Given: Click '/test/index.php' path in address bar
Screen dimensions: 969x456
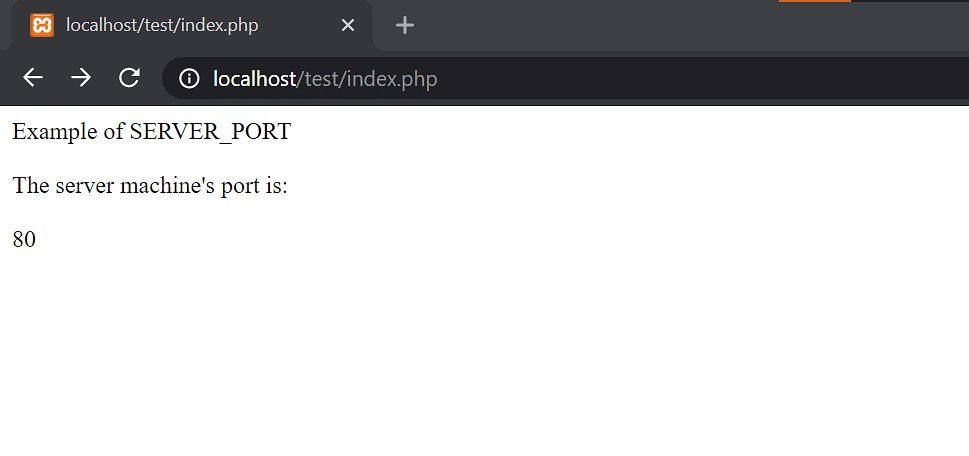Looking at the screenshot, I should [x=367, y=79].
